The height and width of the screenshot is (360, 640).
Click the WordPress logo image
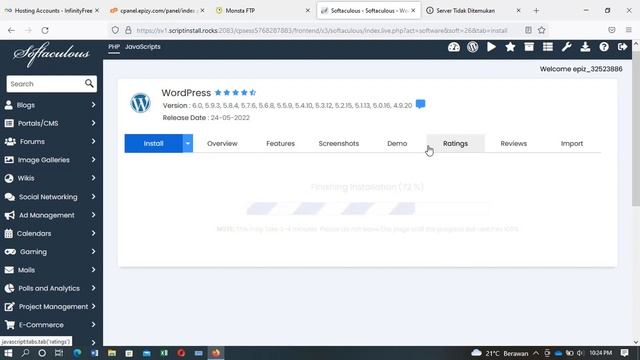pyautogui.click(x=140, y=103)
